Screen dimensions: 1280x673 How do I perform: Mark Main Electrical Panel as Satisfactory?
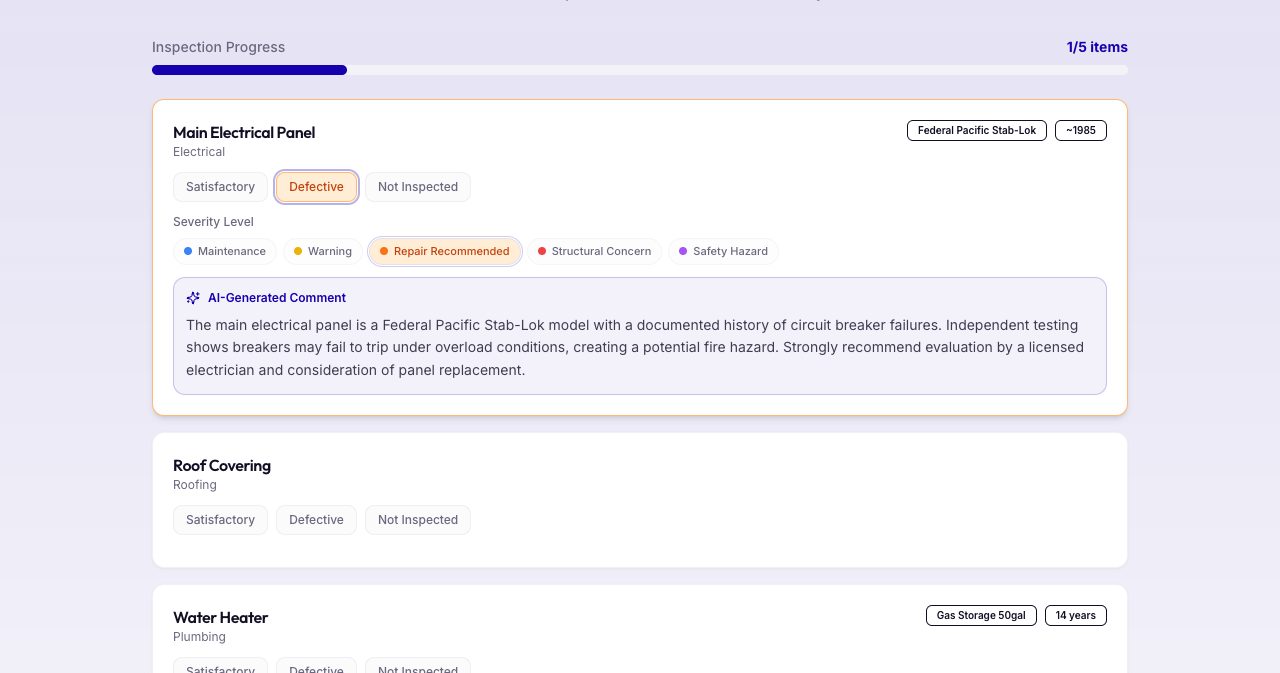pos(220,187)
